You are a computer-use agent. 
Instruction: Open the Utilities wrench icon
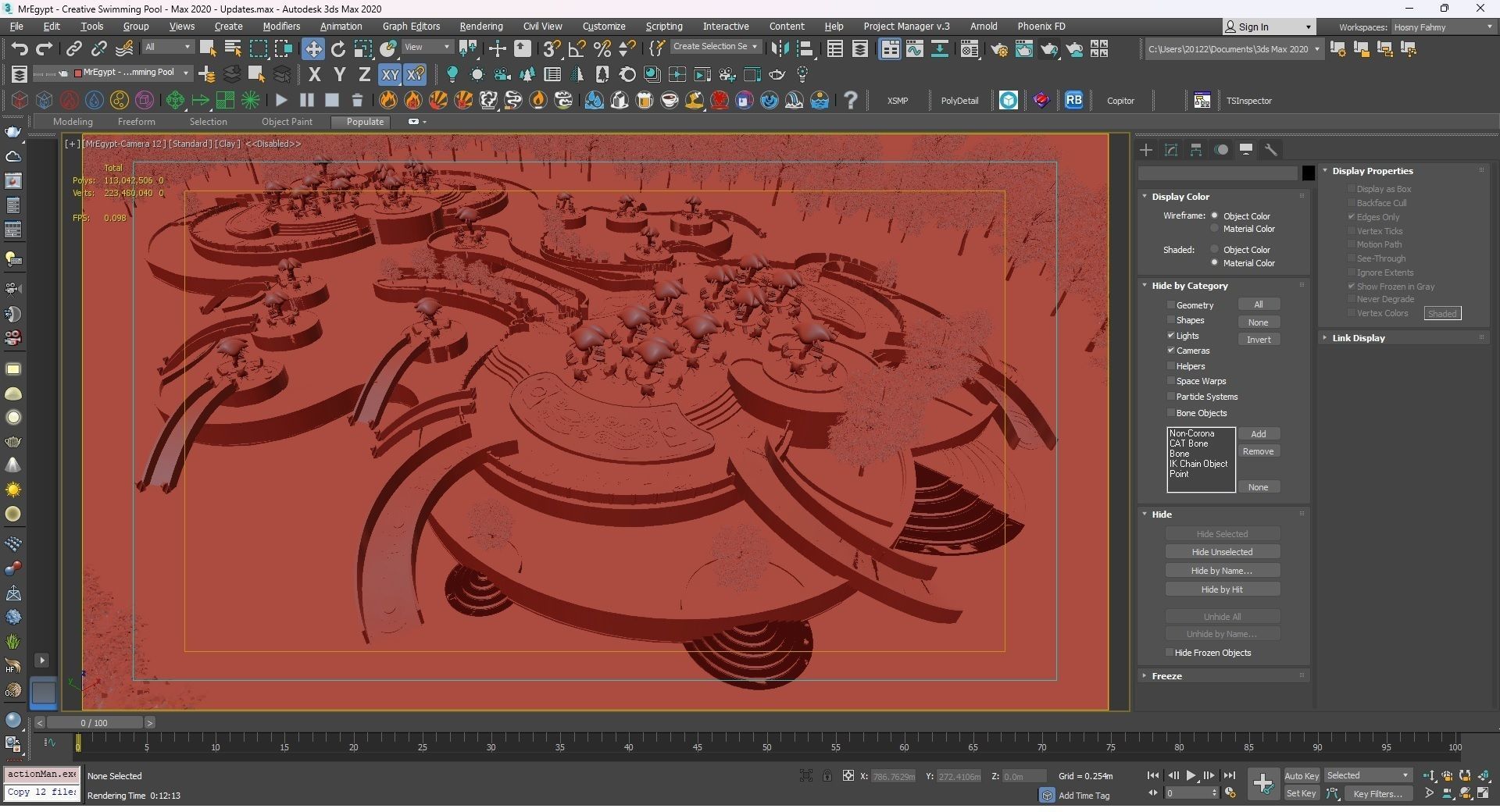(x=1271, y=150)
